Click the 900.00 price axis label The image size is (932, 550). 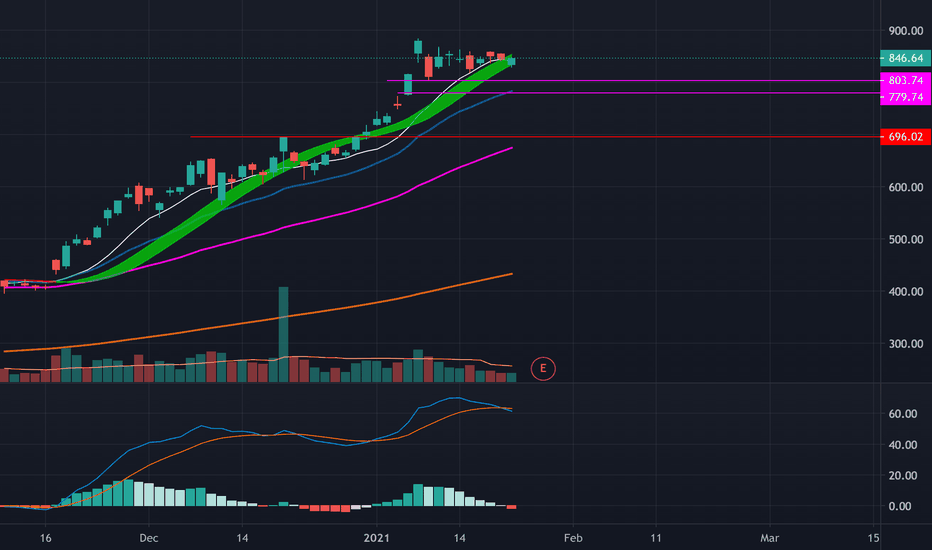(905, 31)
